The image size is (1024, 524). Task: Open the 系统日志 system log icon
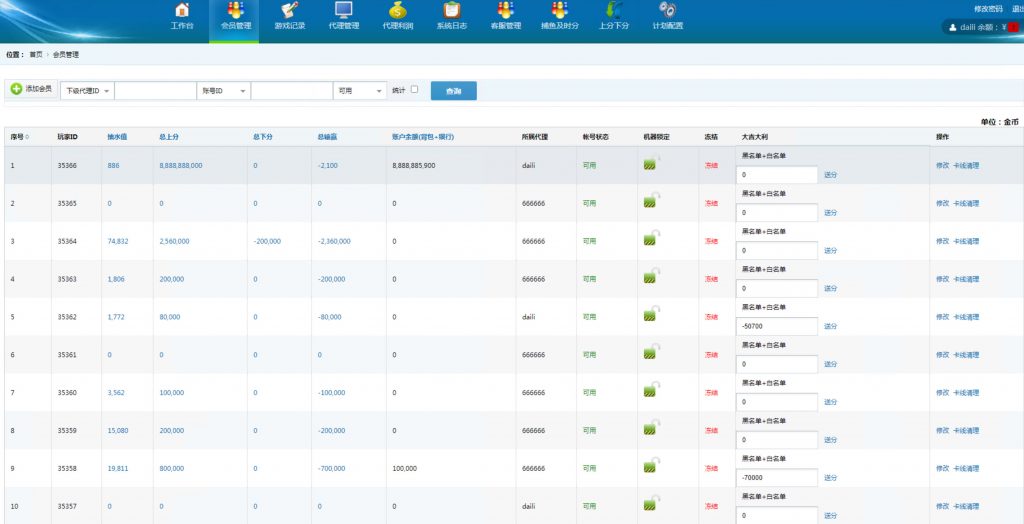coord(451,11)
